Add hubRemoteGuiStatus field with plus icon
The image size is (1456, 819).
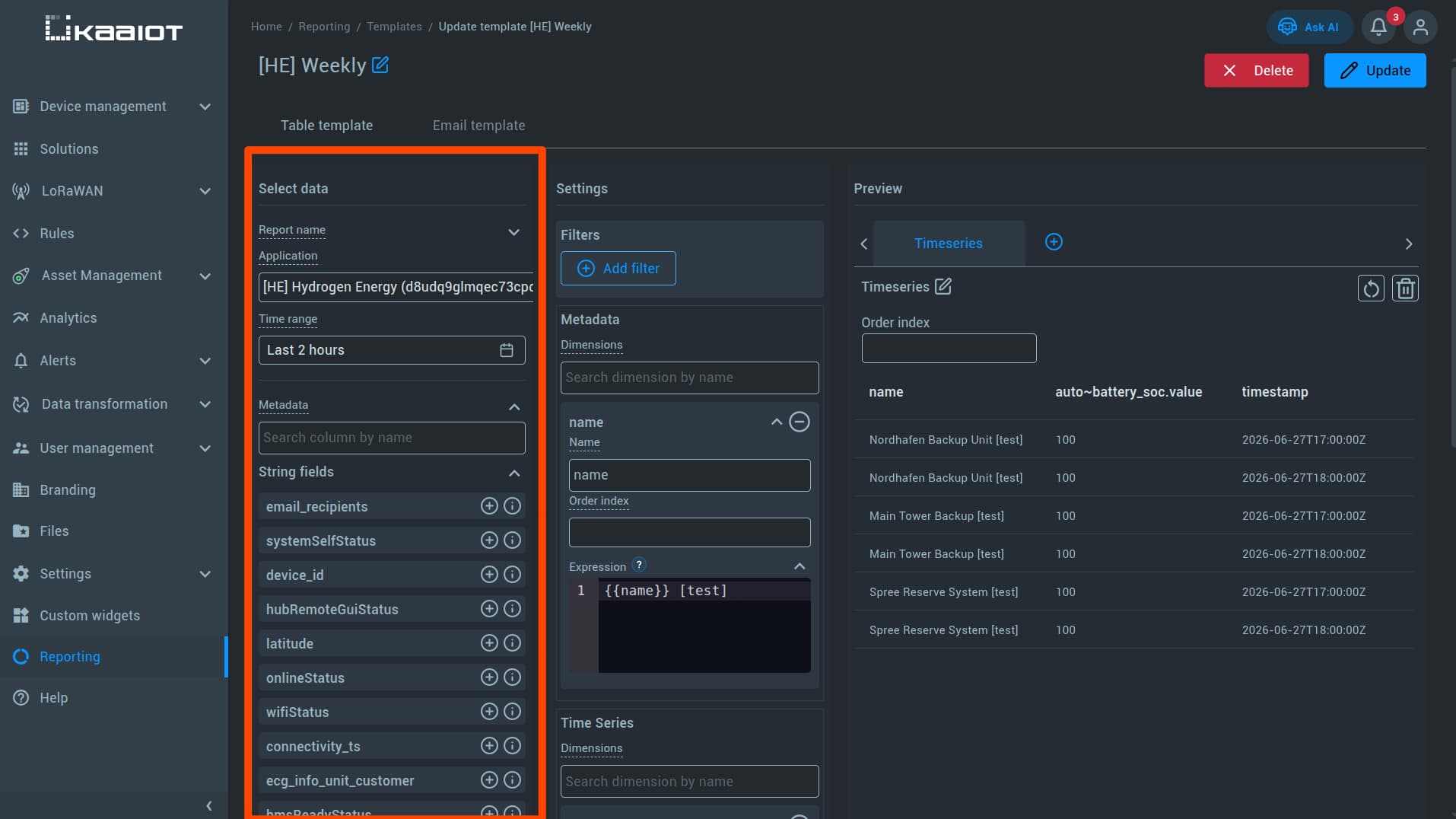[489, 609]
